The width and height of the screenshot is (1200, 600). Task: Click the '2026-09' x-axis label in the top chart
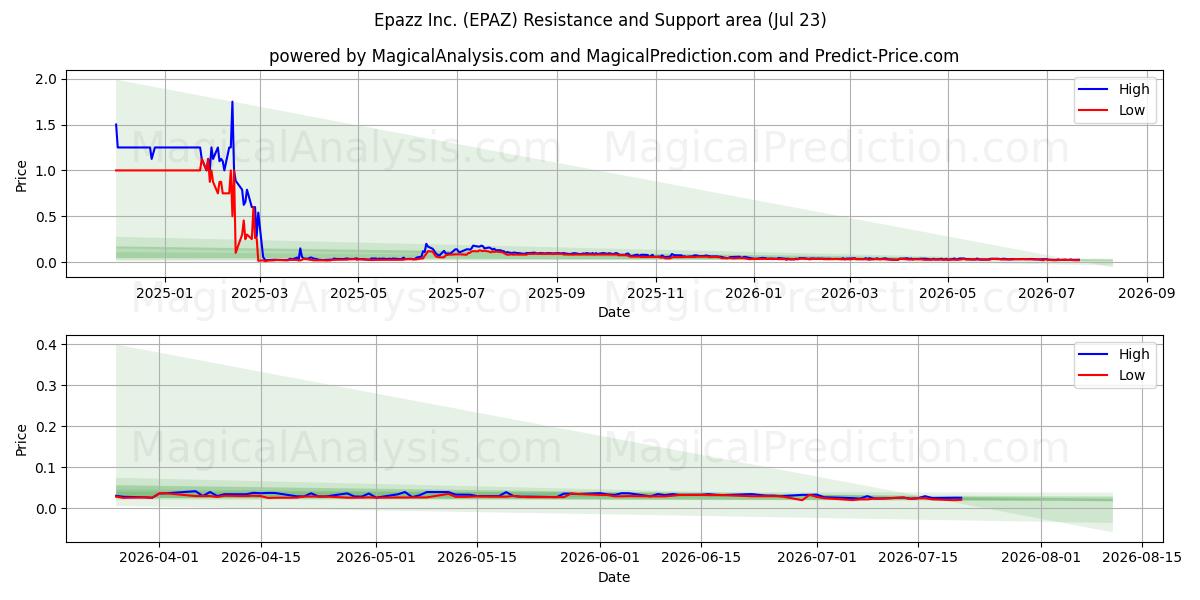(x=1146, y=293)
